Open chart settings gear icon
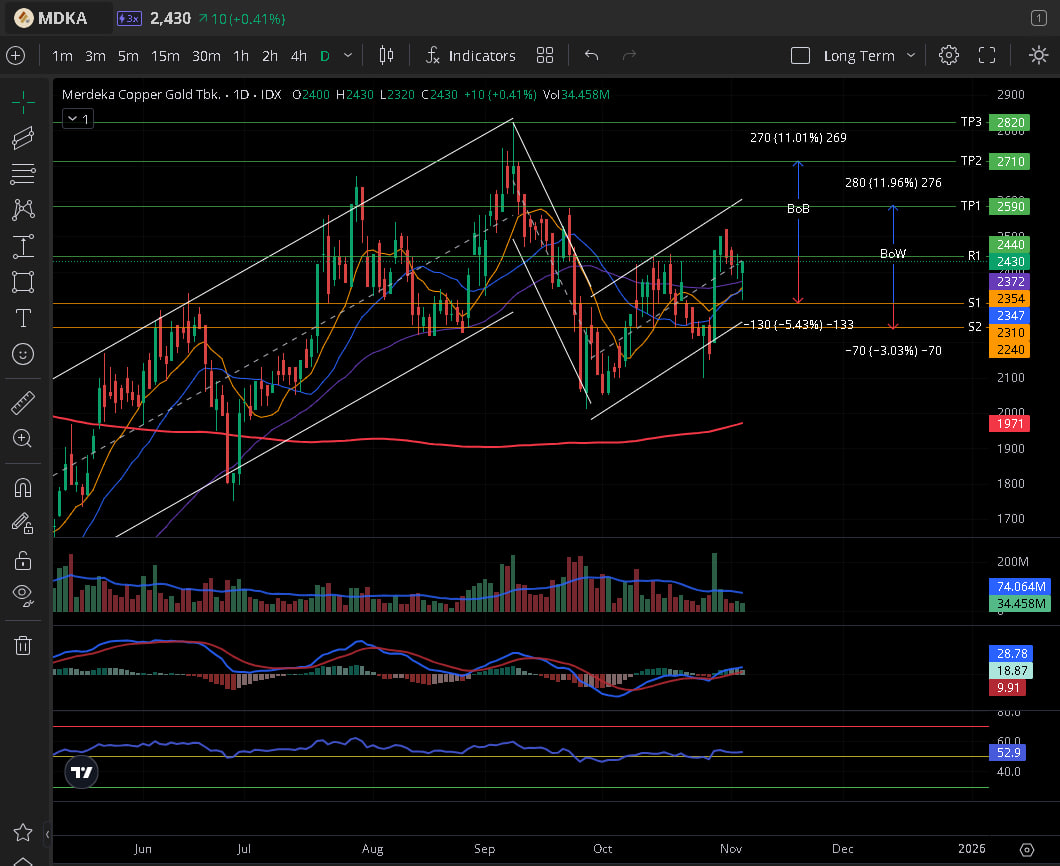Screen dimensions: 1060x866 tap(949, 56)
